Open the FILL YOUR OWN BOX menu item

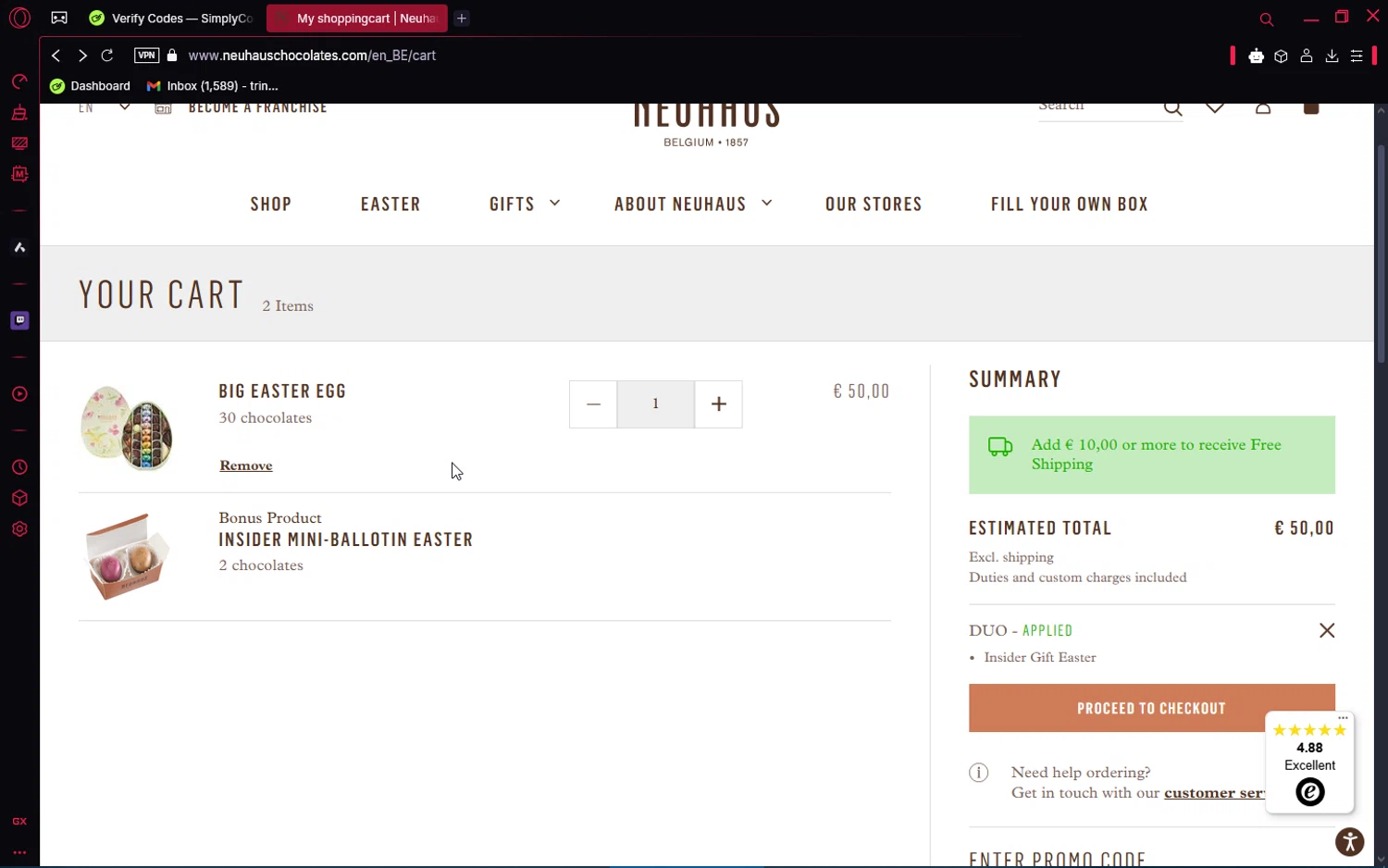pos(1070,204)
